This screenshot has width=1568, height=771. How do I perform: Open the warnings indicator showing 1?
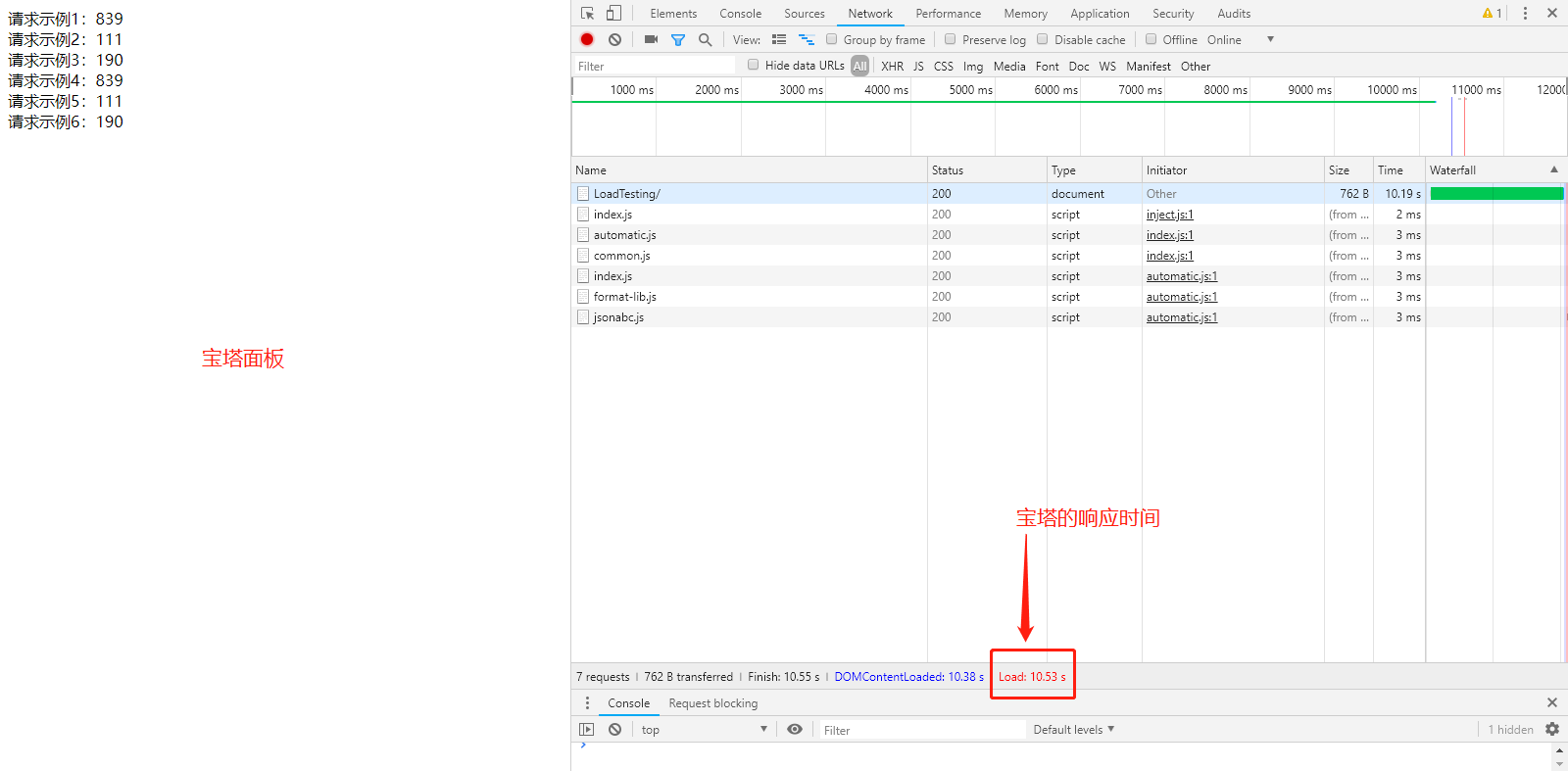[x=1493, y=14]
